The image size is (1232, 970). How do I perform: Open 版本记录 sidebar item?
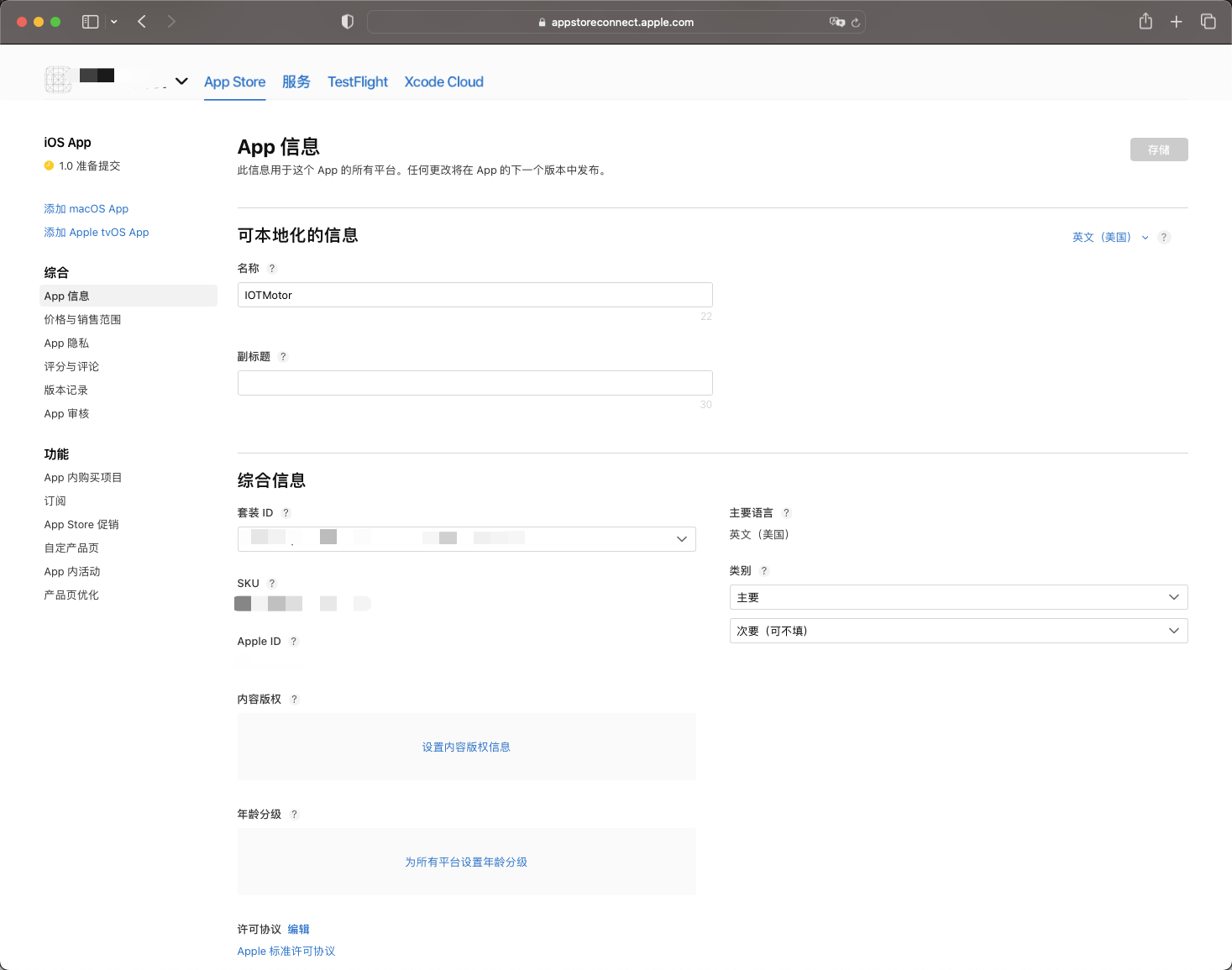coord(66,391)
